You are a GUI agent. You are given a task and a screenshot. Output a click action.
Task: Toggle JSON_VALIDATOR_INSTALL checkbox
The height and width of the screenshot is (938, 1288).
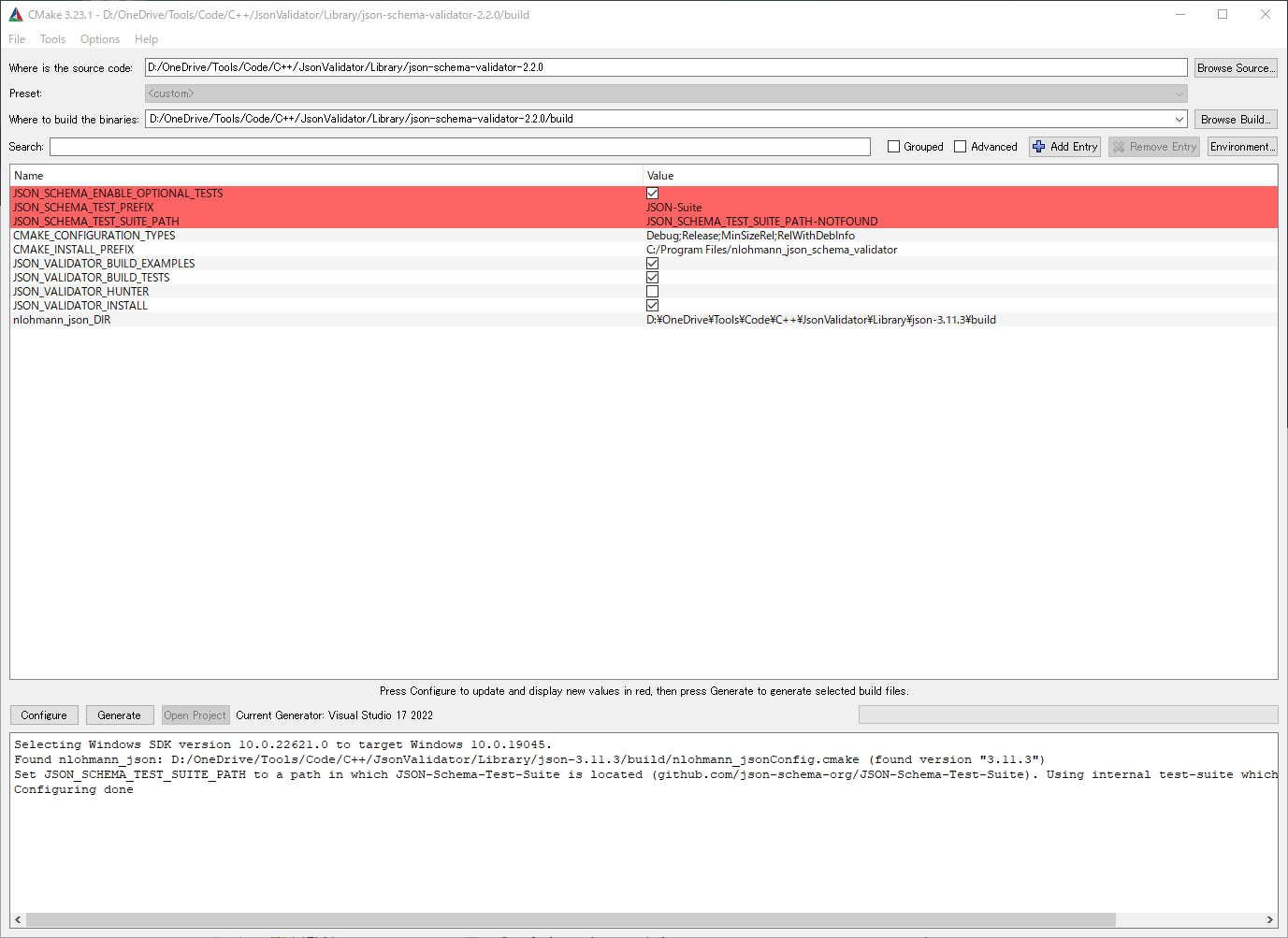(652, 306)
